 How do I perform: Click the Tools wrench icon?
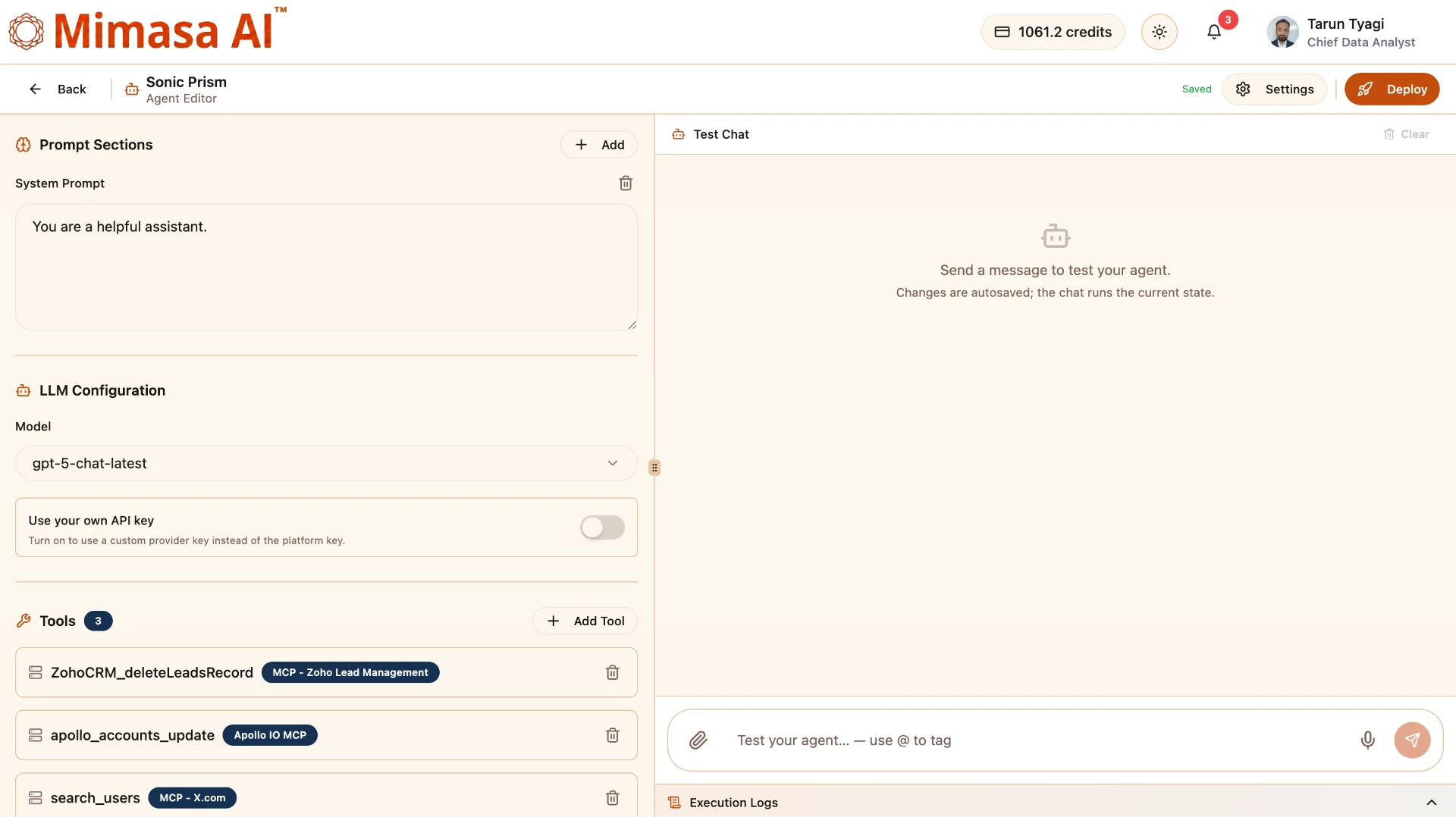[24, 621]
